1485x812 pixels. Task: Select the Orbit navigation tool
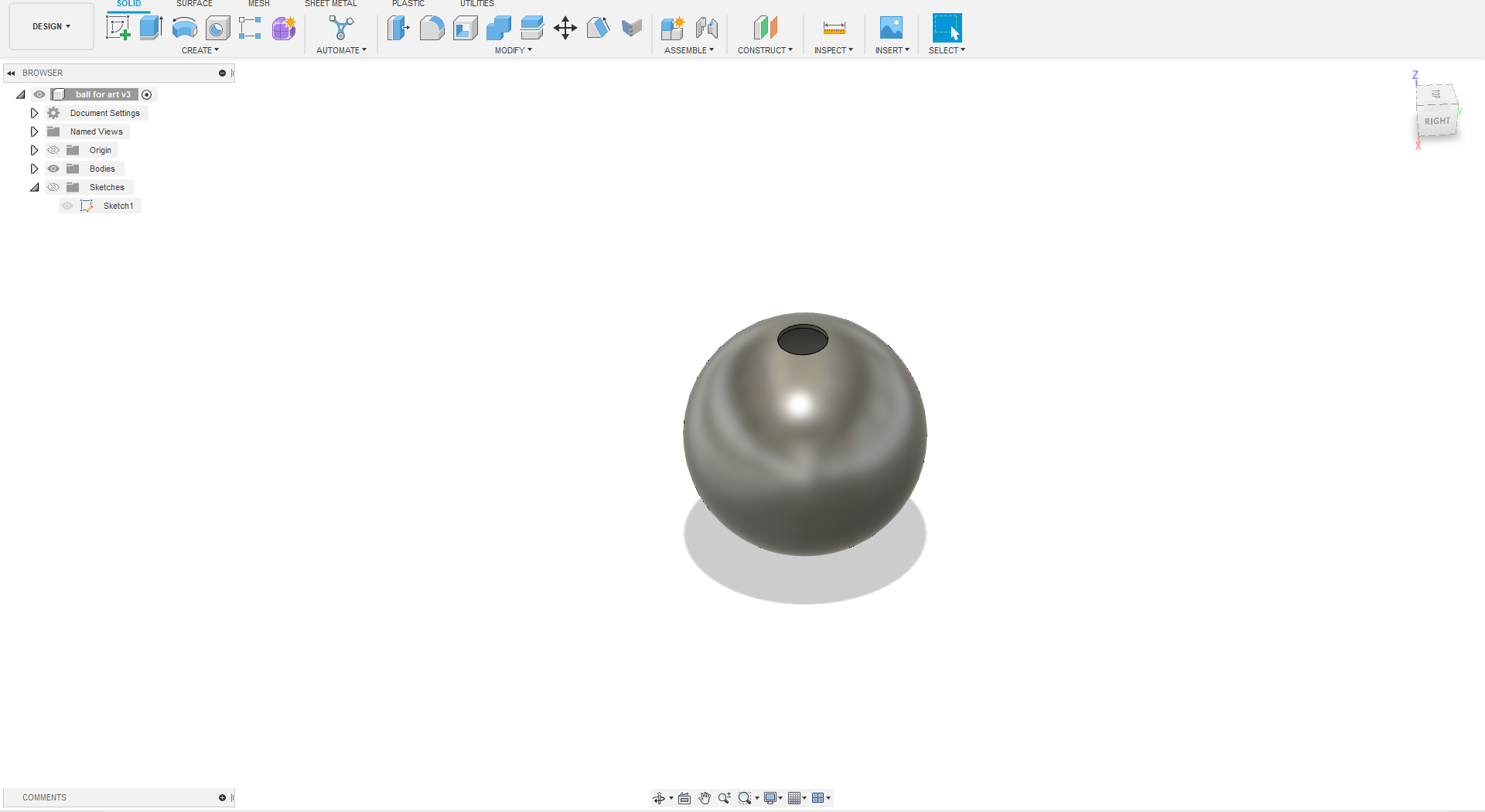[x=659, y=798]
